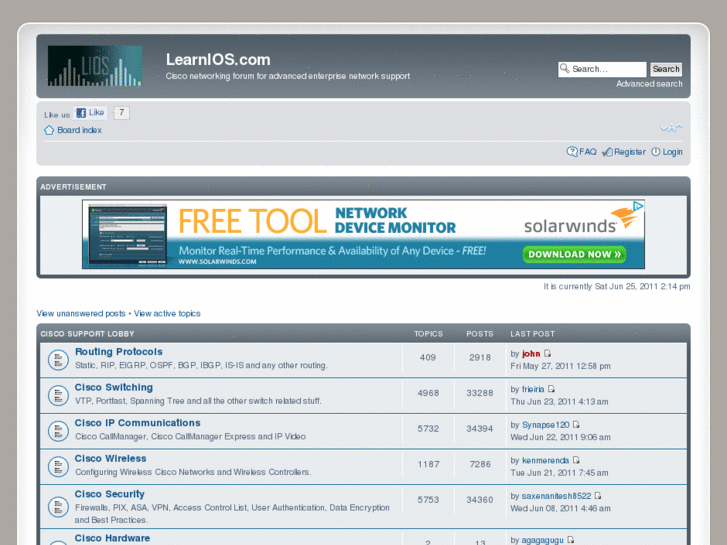Click the Search button
The height and width of the screenshot is (545, 727).
[666, 69]
